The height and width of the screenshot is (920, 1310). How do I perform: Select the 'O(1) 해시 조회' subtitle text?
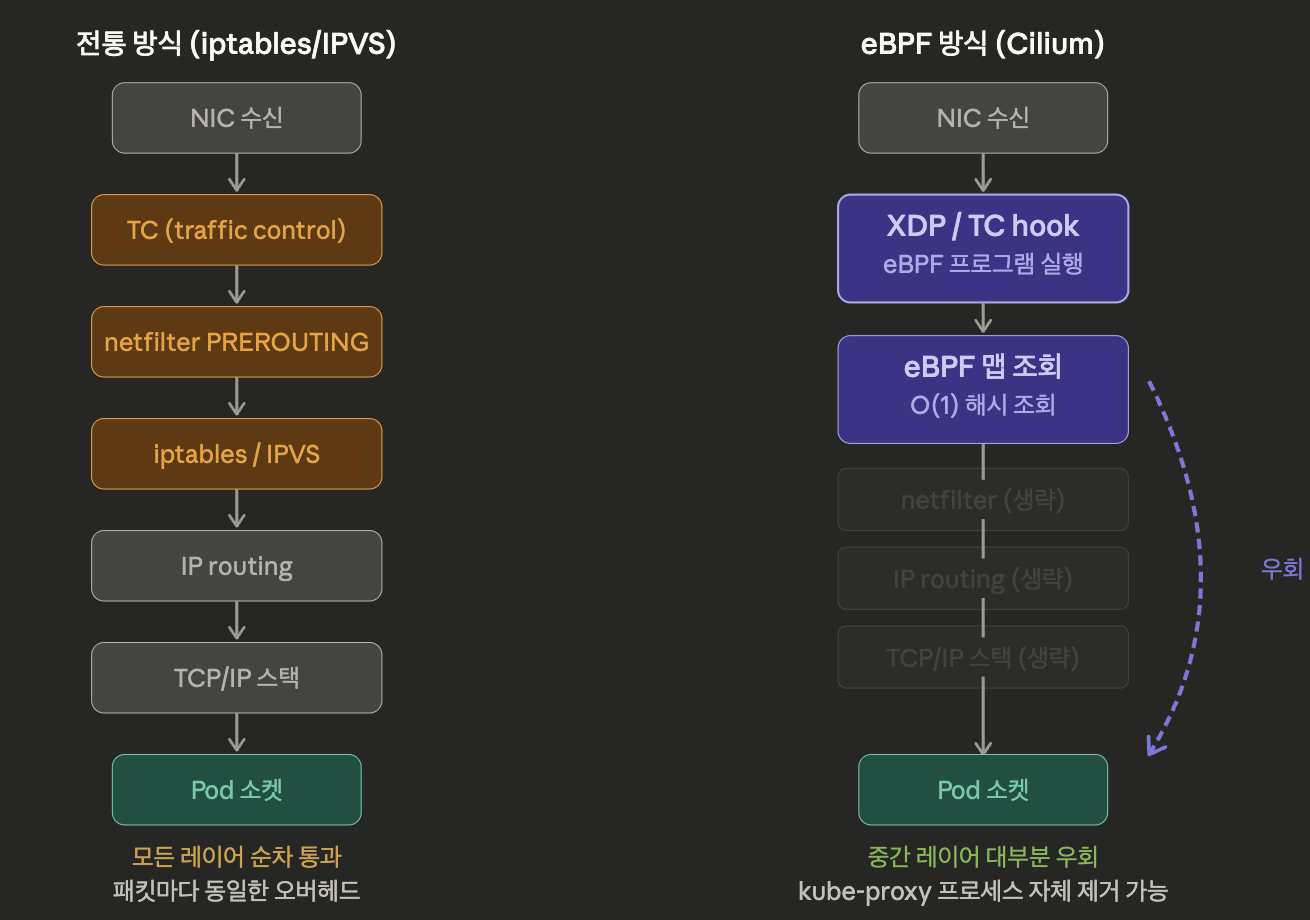click(983, 406)
